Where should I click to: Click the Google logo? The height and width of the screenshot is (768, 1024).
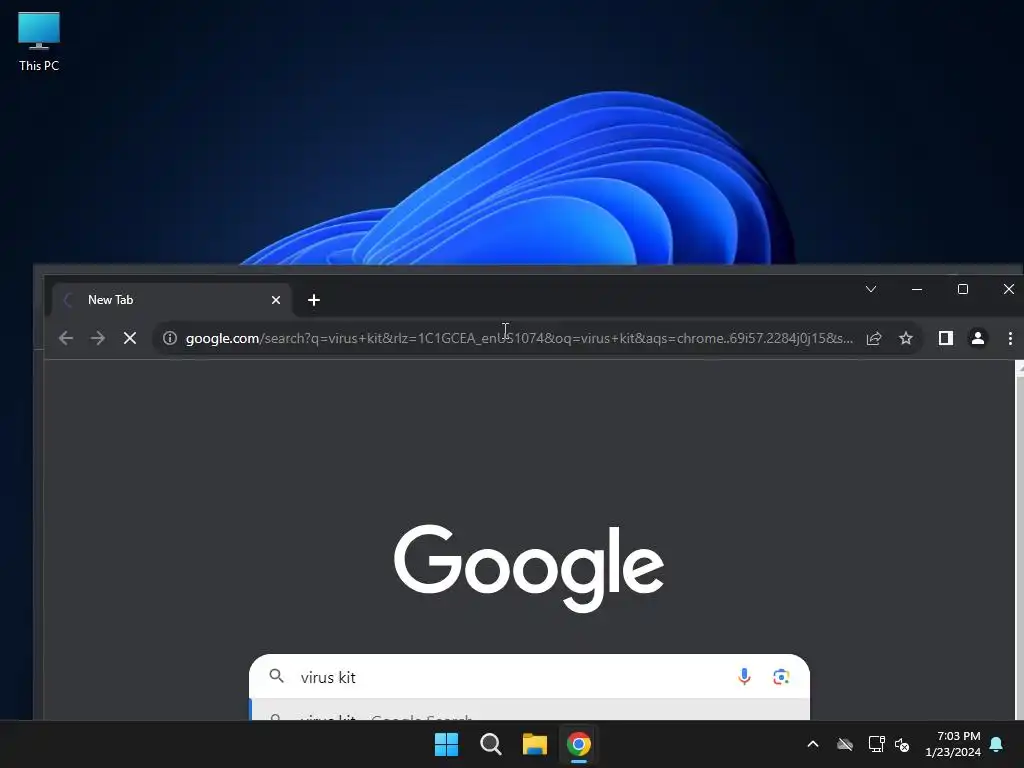pyautogui.click(x=529, y=567)
